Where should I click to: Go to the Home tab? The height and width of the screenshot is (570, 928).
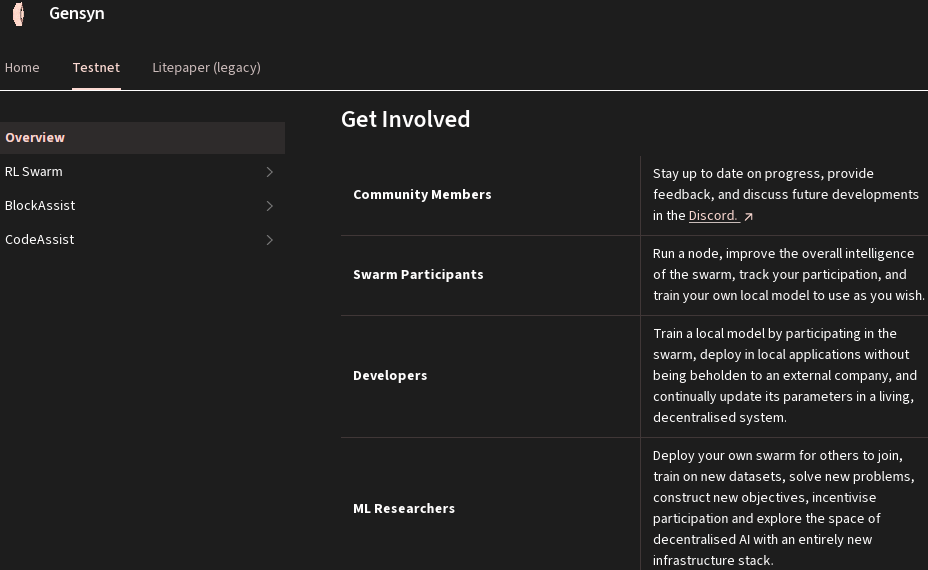[22, 68]
